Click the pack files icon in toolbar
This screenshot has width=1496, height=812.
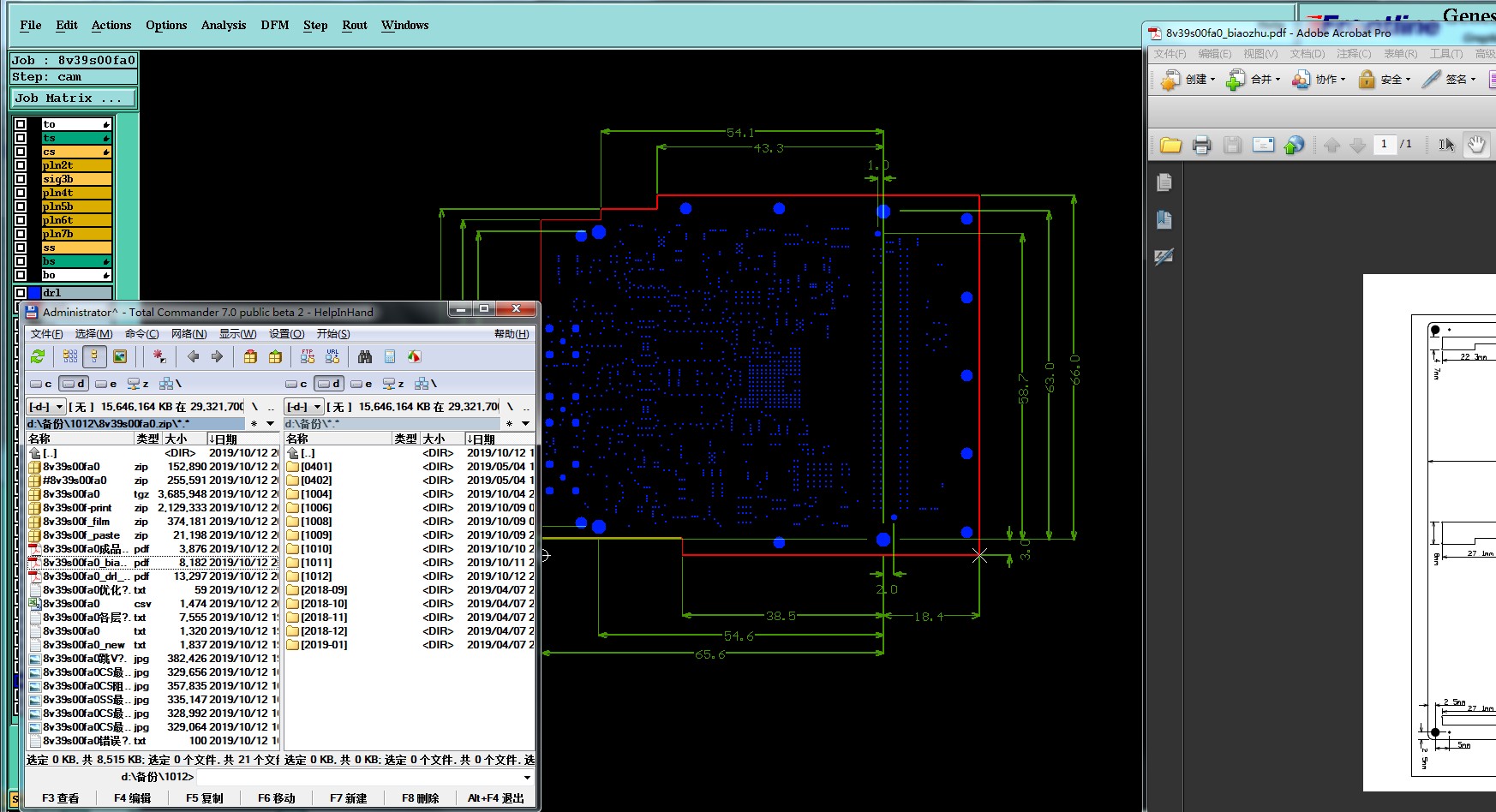(x=250, y=356)
